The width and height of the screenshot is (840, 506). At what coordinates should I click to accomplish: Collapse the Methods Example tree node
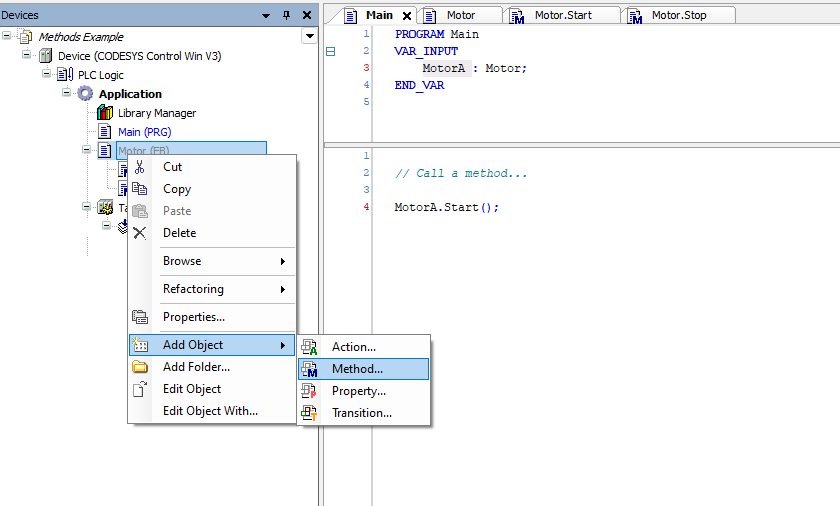(x=6, y=35)
